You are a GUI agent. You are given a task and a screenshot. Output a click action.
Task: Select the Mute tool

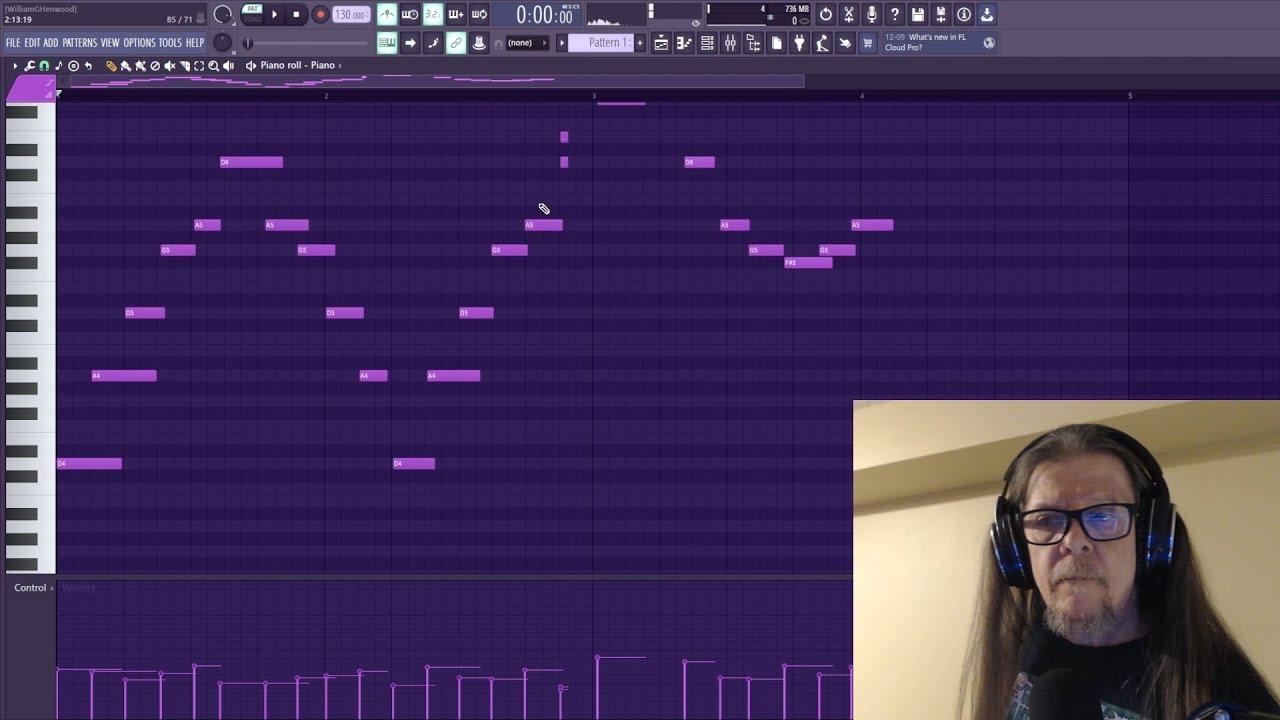pyautogui.click(x=170, y=65)
